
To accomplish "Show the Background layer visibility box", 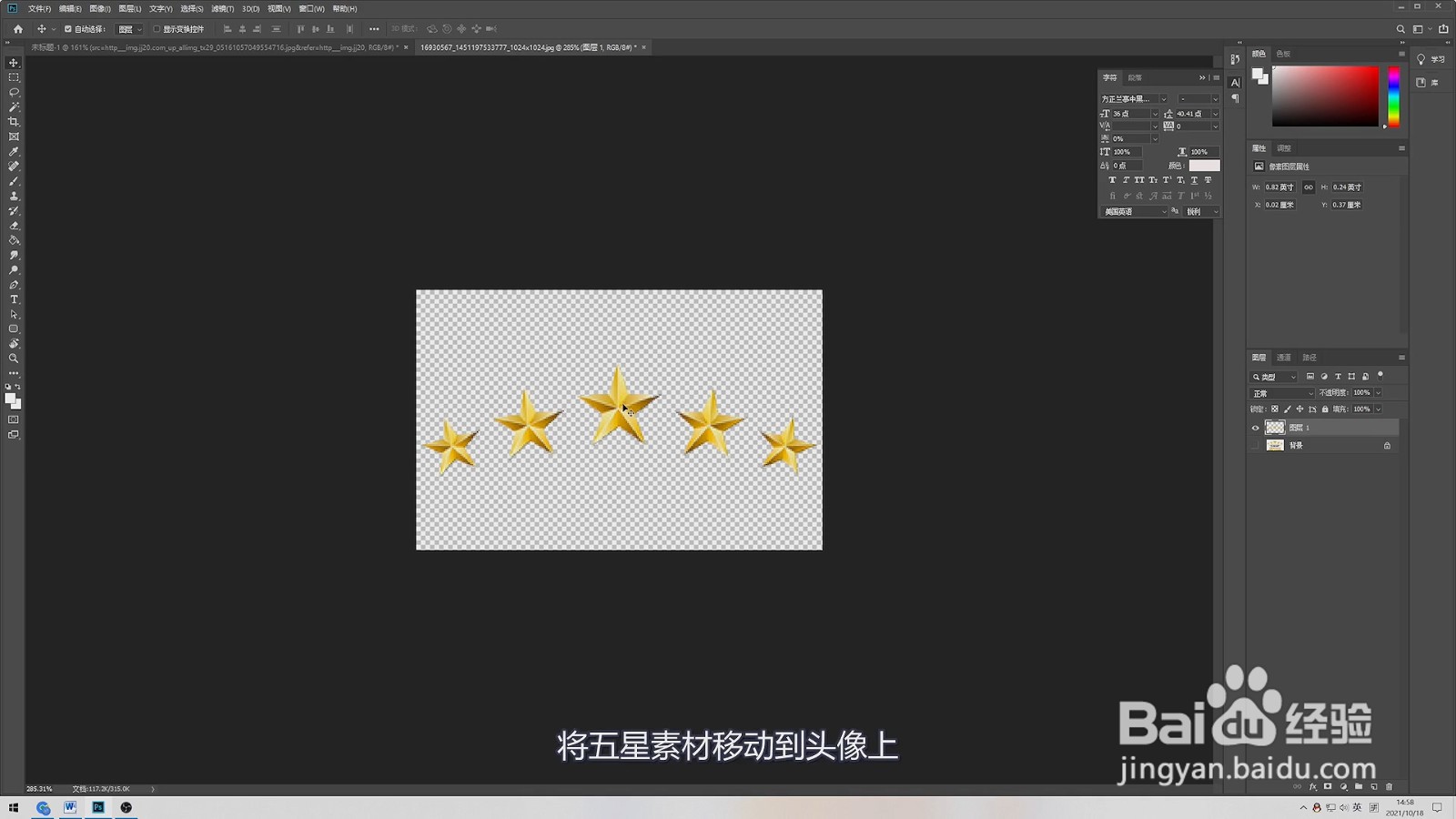I will click(1256, 446).
